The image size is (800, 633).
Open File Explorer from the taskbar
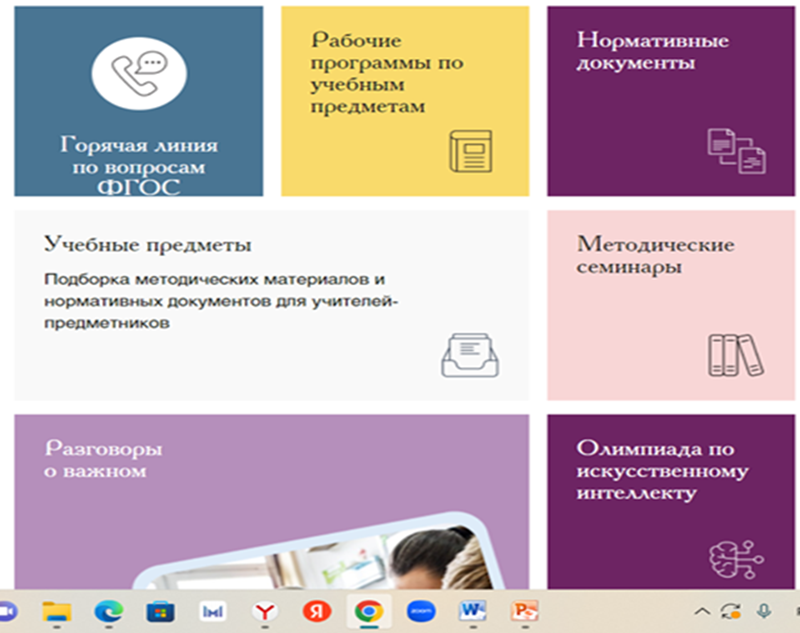(x=56, y=611)
